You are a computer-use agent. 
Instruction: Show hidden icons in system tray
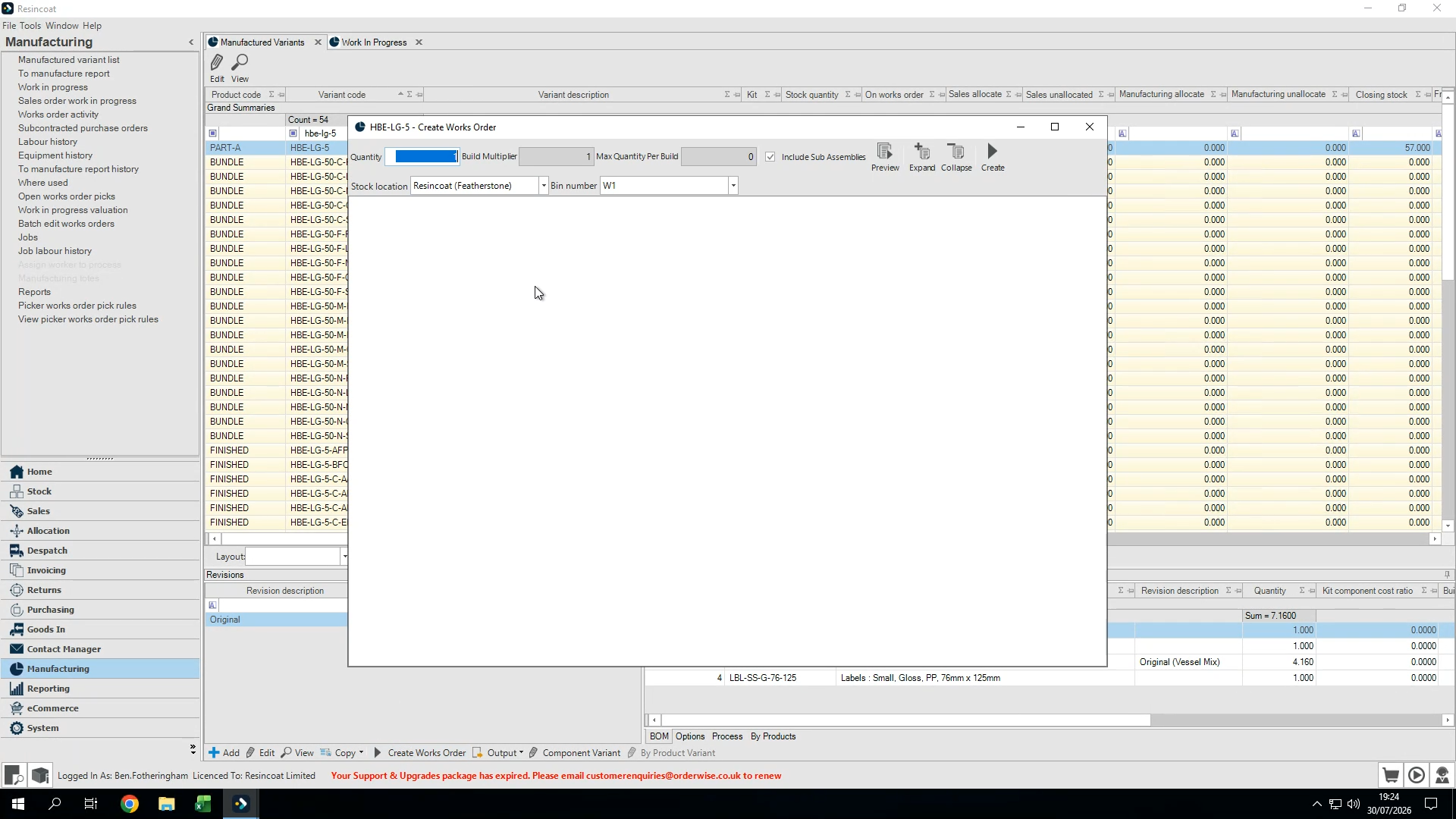point(1317,804)
